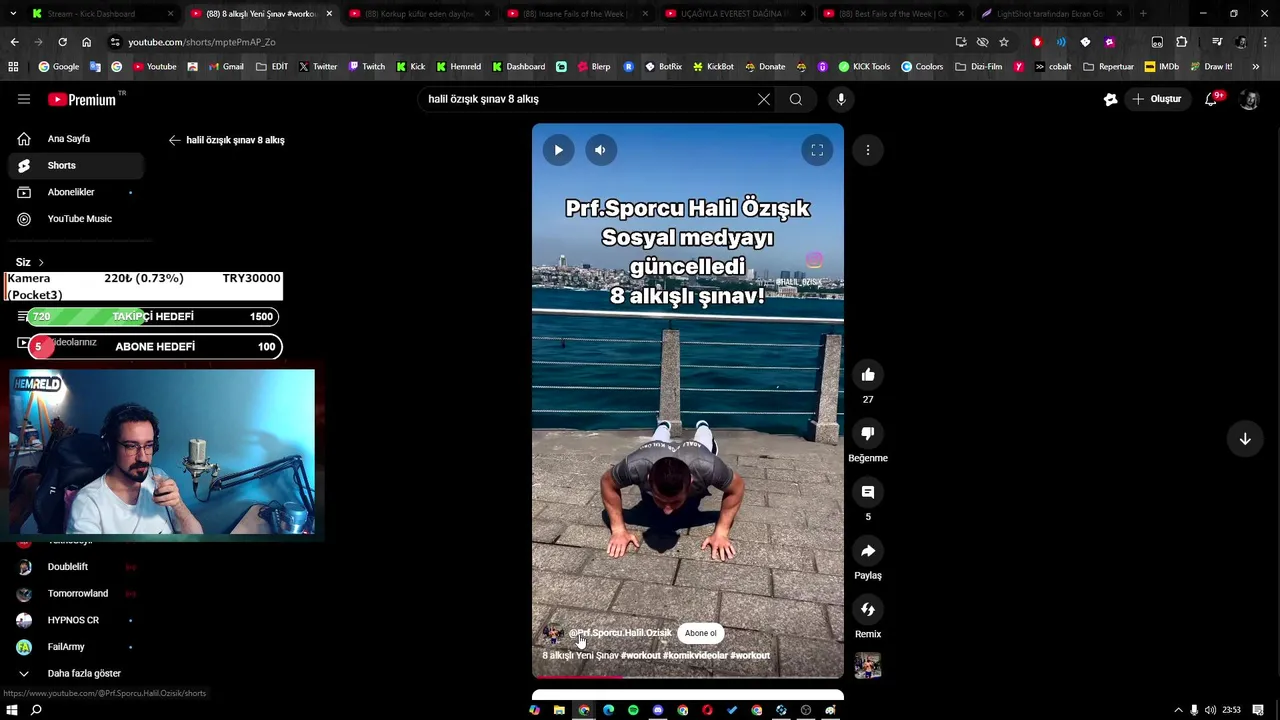Open the sound thumbnail below Remix
Image resolution: width=1280 pixels, height=720 pixels.
coord(868,666)
